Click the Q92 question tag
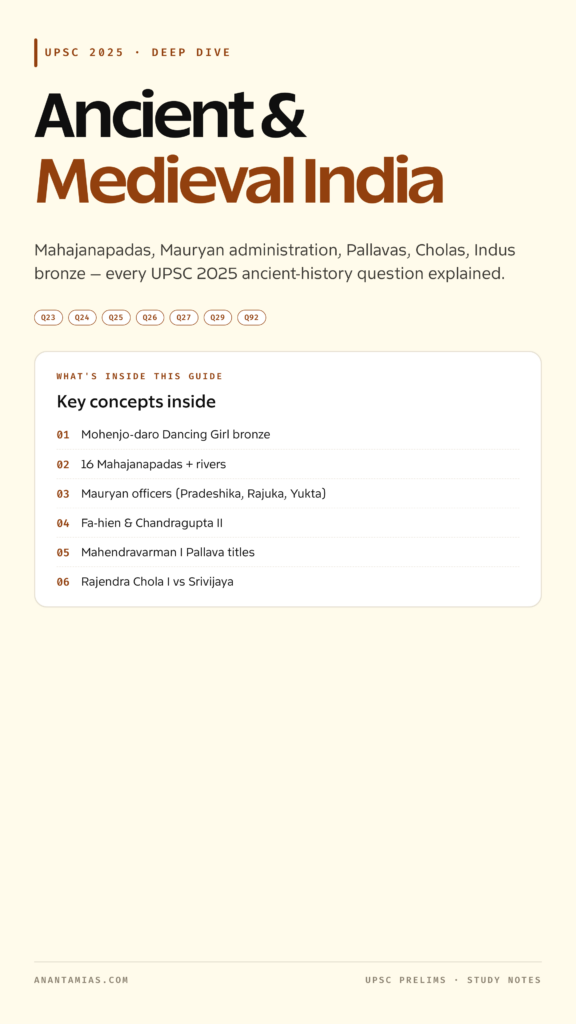 coord(252,317)
